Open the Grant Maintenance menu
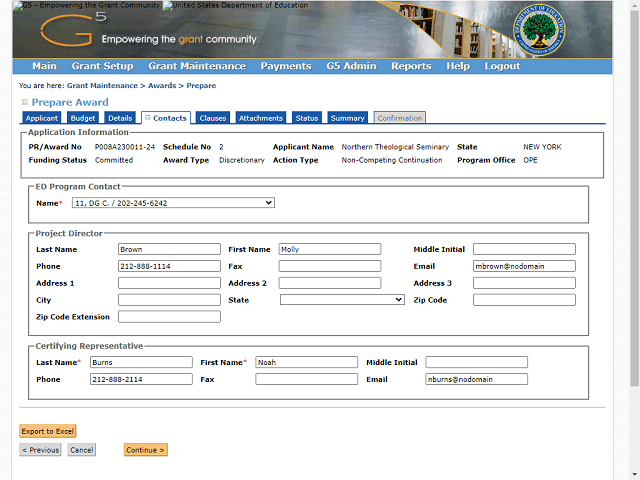 click(x=196, y=66)
